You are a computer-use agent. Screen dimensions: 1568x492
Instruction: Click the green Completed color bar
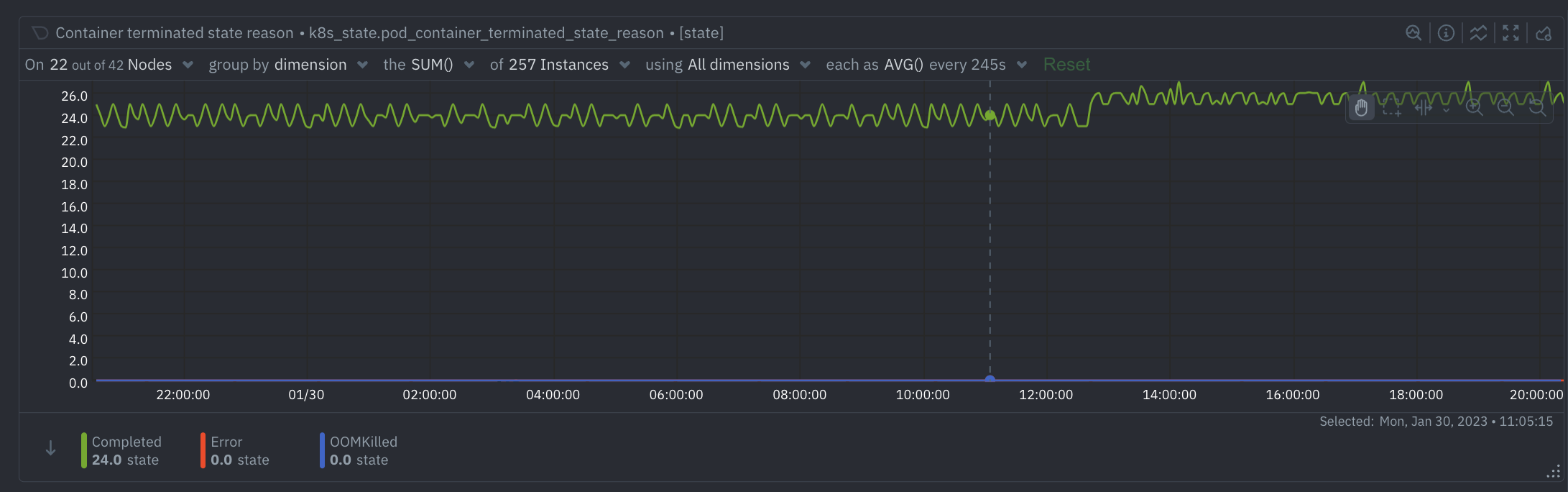tap(84, 451)
